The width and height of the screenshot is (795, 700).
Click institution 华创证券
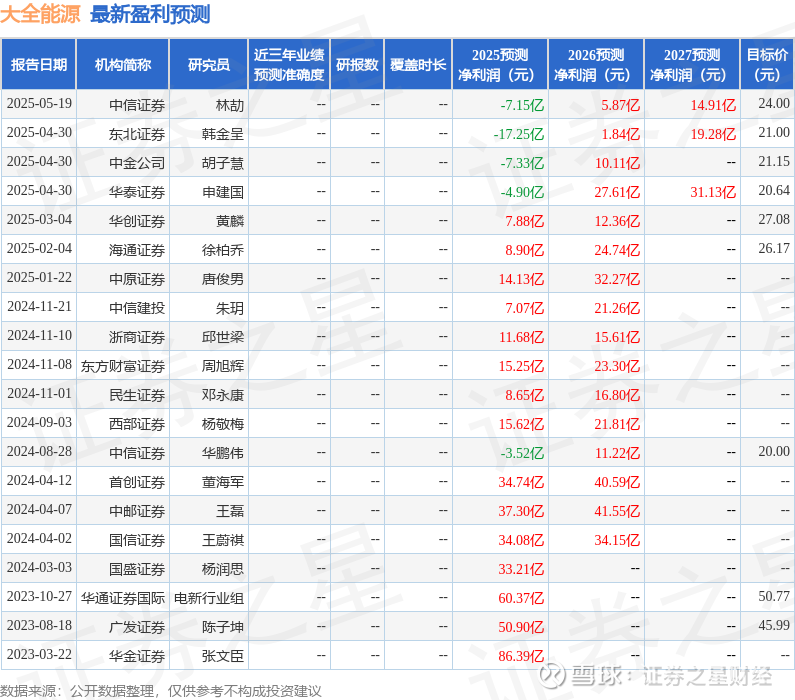tap(137, 221)
